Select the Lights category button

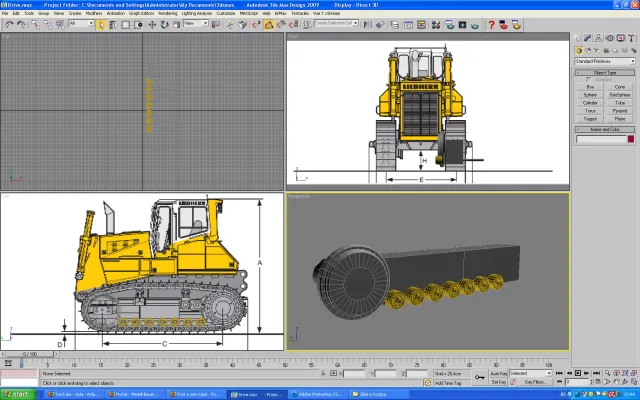click(x=597, y=51)
